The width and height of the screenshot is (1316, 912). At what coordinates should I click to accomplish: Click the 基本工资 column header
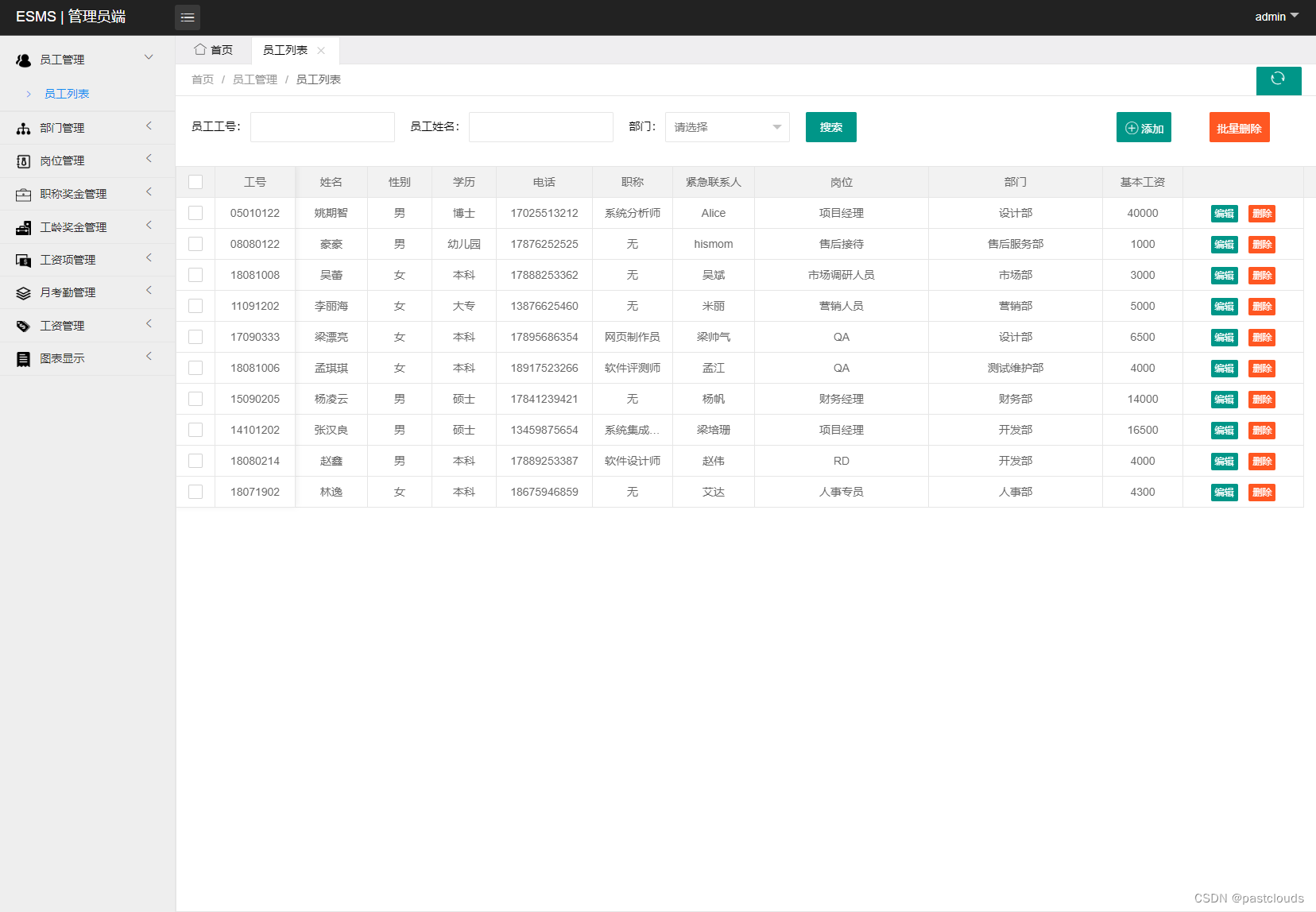point(1143,182)
